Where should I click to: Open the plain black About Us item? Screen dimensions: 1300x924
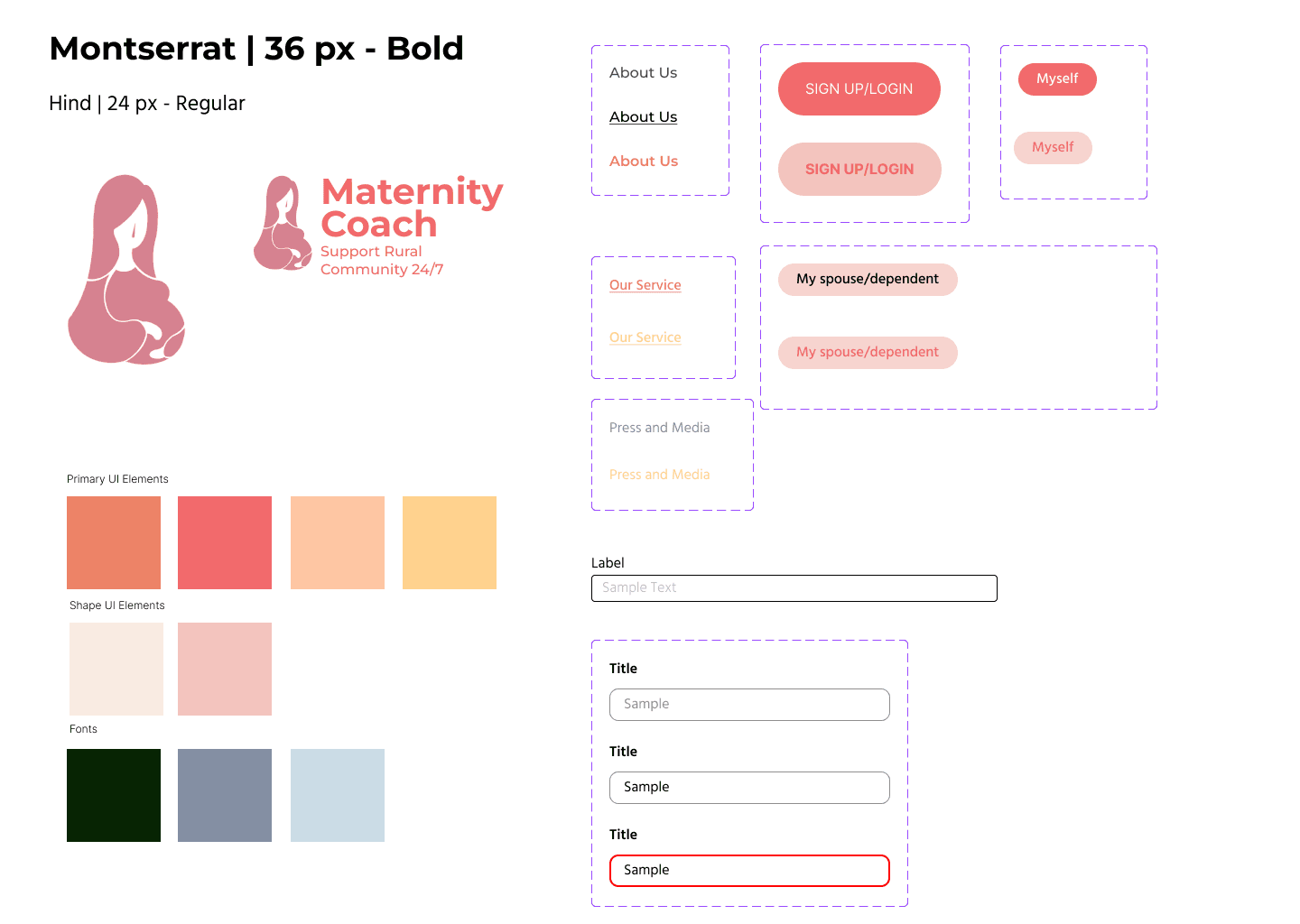[643, 72]
